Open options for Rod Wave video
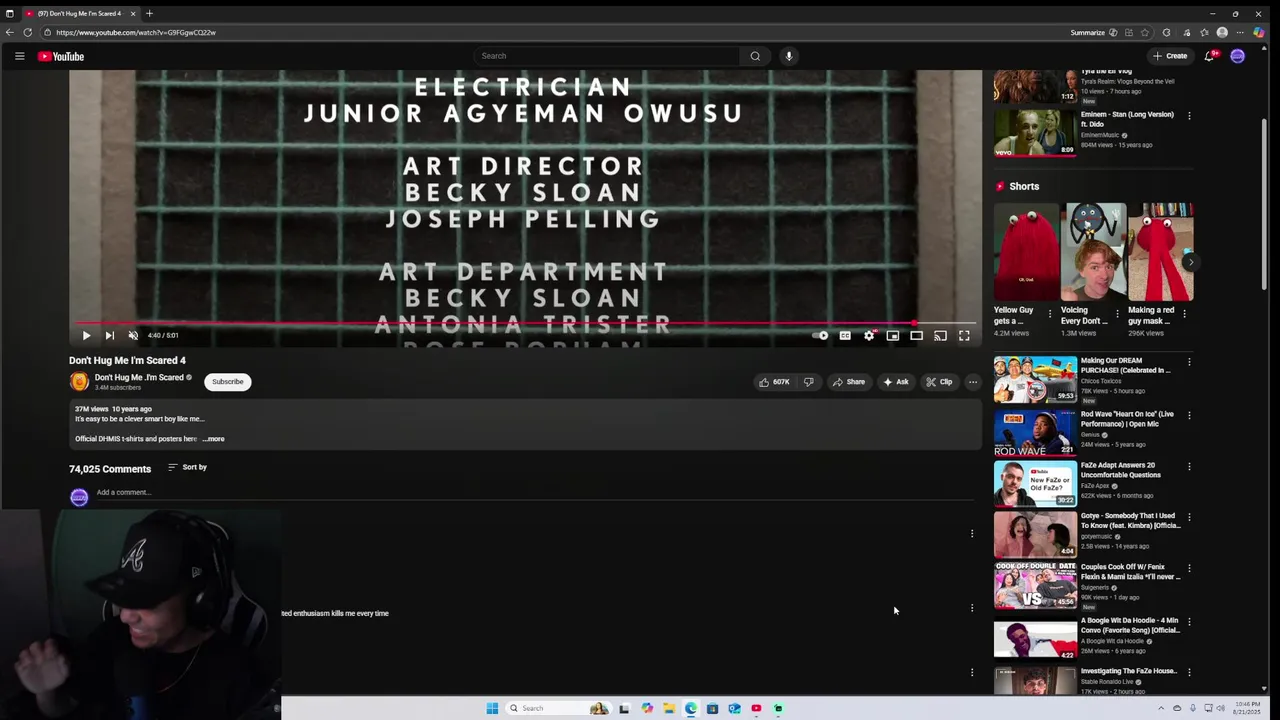This screenshot has height=720, width=1280. [x=1189, y=415]
